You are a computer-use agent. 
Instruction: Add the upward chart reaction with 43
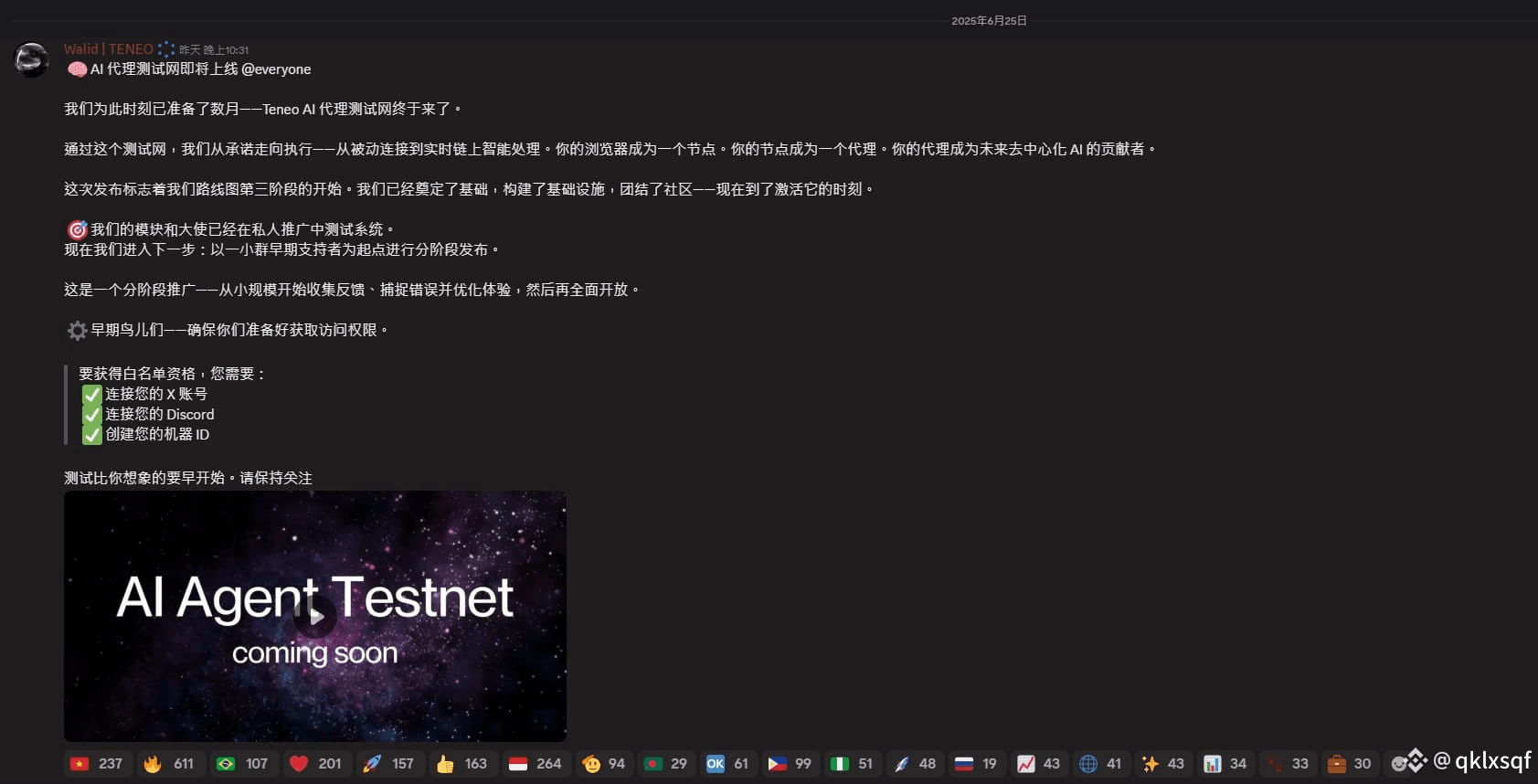pyautogui.click(x=1040, y=764)
